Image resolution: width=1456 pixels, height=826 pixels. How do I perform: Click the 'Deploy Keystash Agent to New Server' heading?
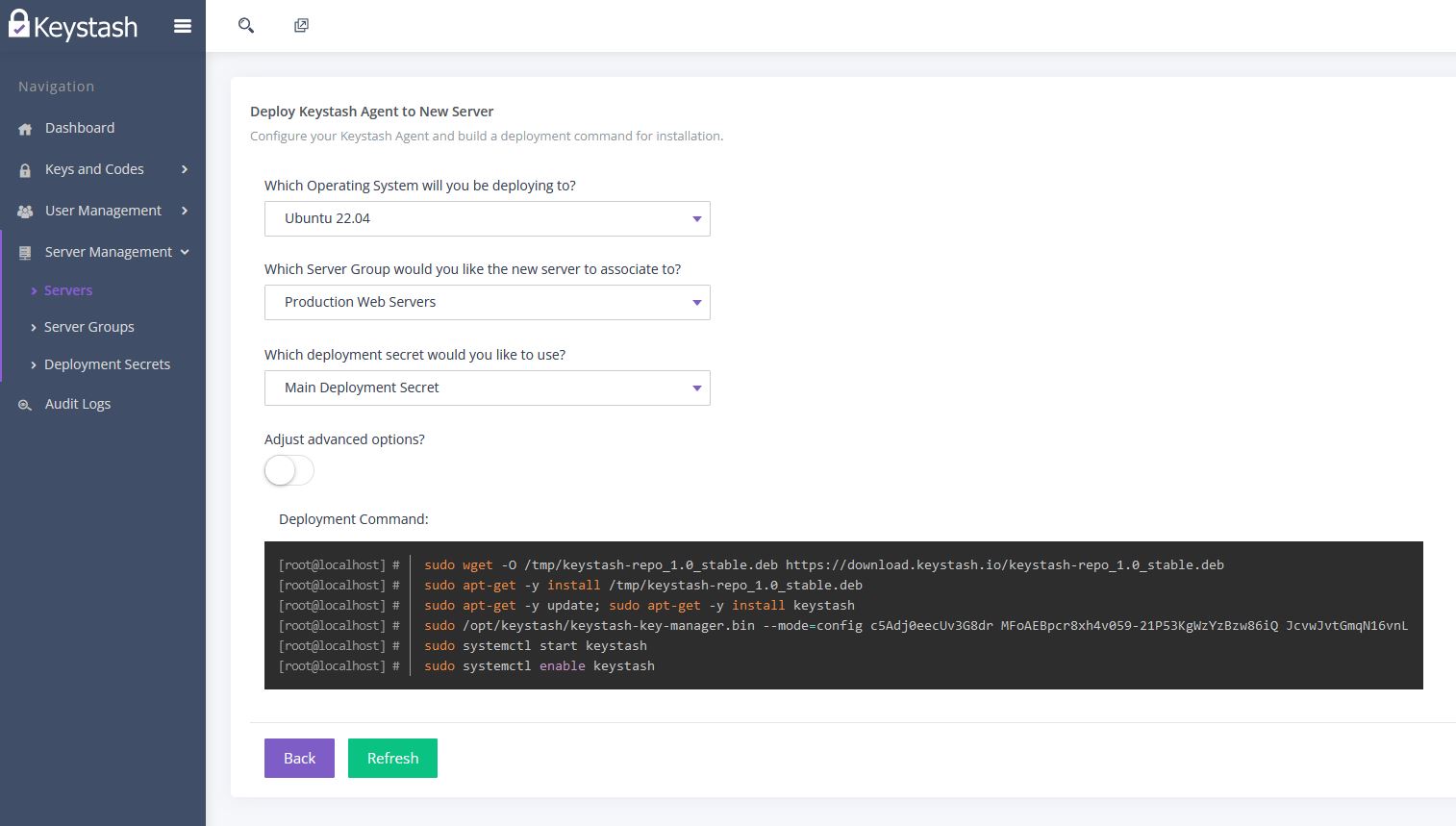click(x=371, y=112)
